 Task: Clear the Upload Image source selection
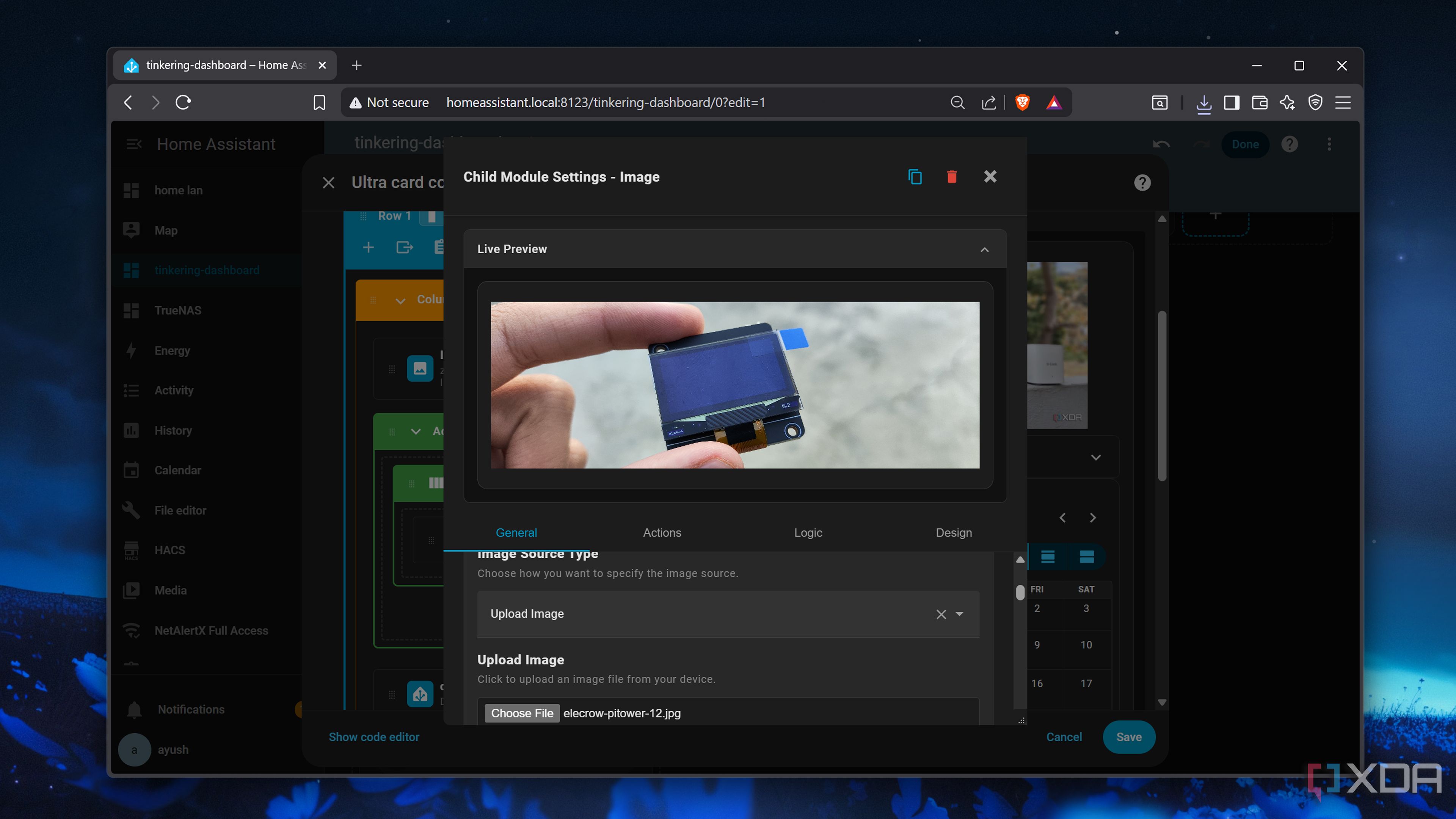[940, 614]
